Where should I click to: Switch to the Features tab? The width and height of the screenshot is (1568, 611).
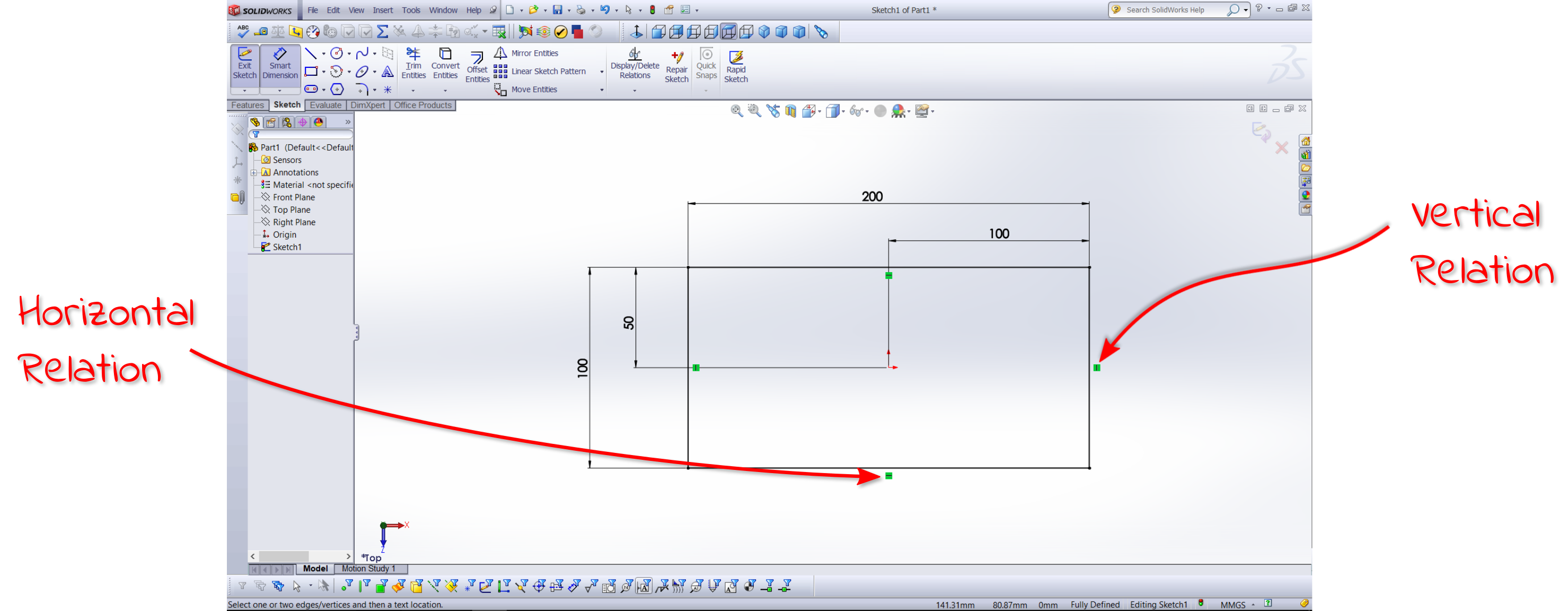pyautogui.click(x=247, y=105)
